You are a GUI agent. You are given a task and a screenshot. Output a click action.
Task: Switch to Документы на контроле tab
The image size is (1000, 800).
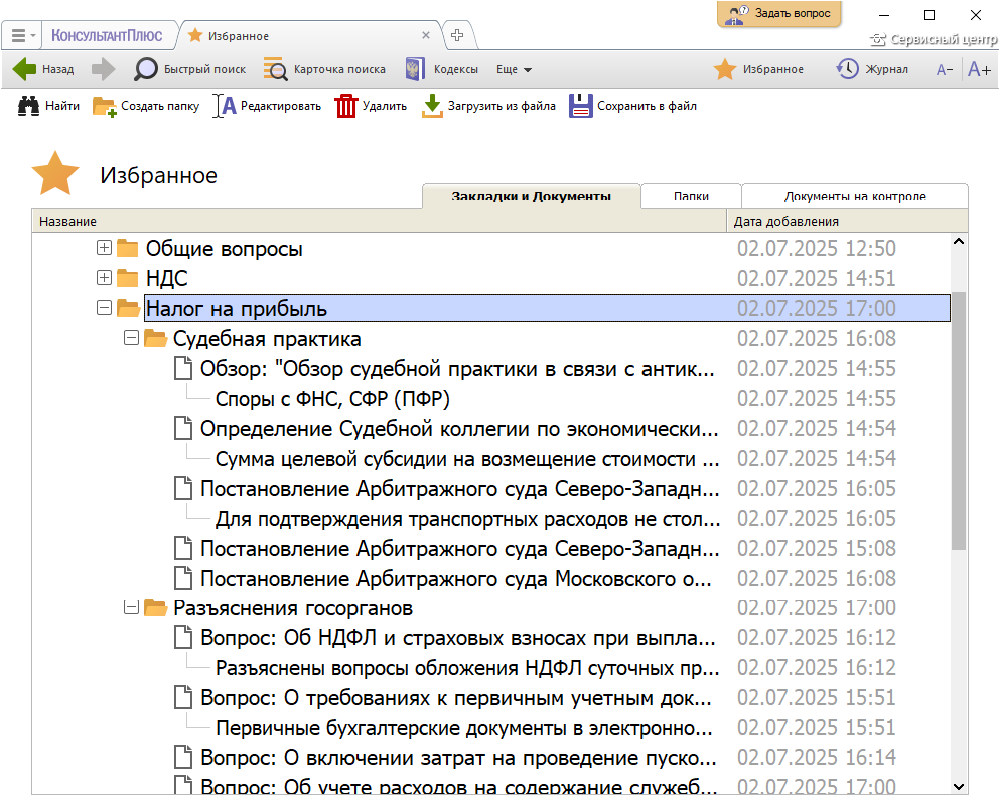855,196
